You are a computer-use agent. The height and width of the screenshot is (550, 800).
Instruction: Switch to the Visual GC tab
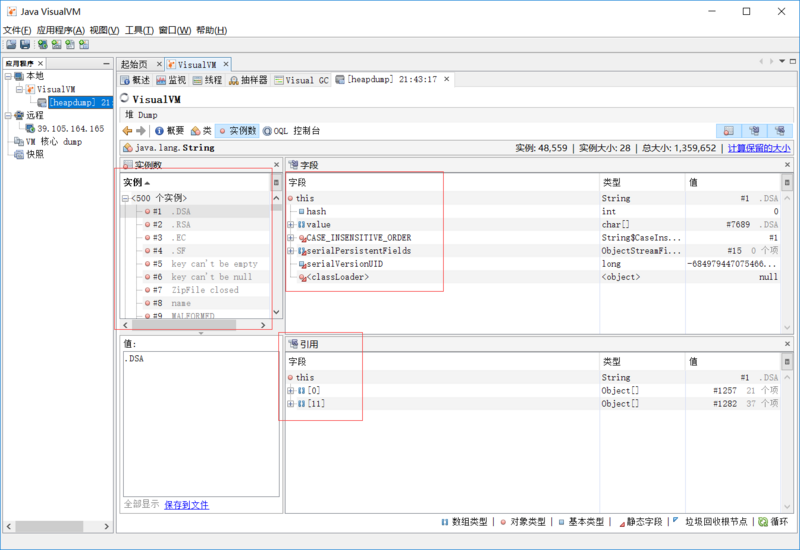point(302,80)
